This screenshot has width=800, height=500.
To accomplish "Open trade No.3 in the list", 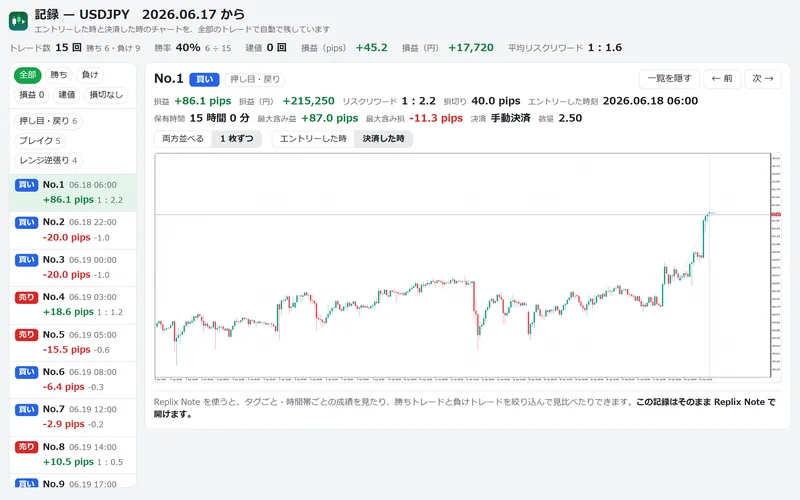I will 73,267.
